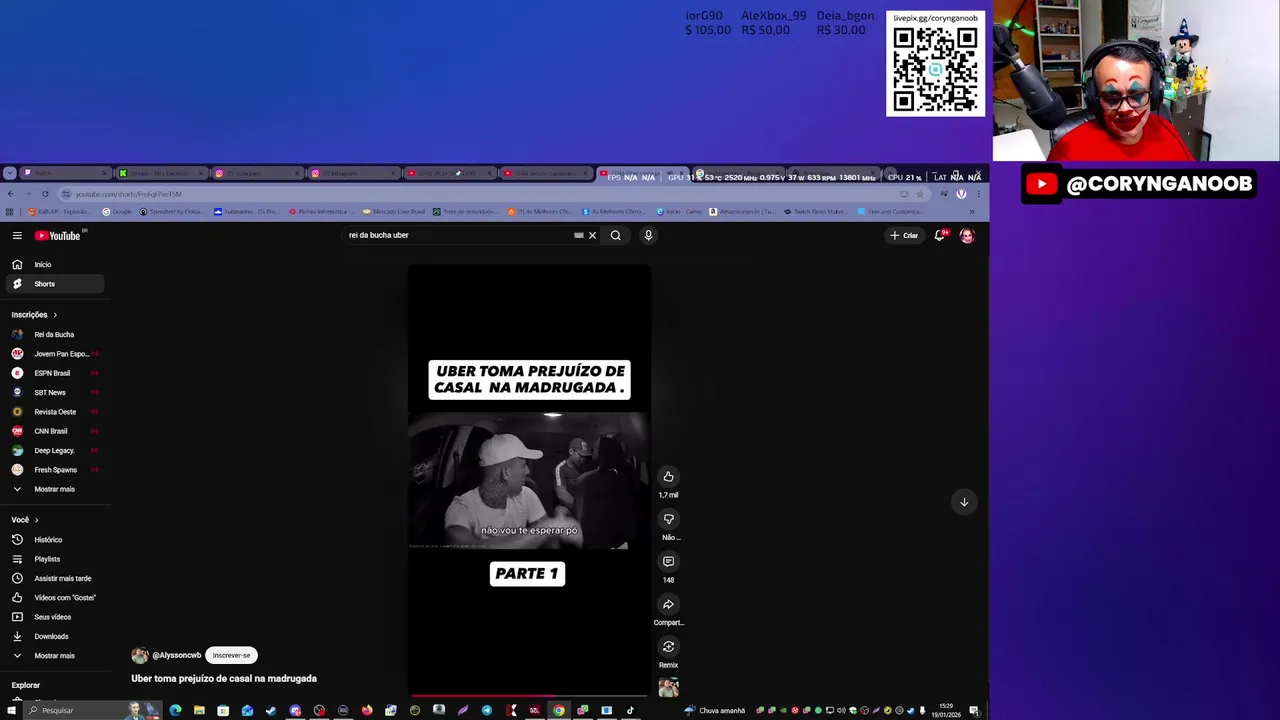Open Vídeos com "Gostei" list
This screenshot has height=720, width=1280.
54,598
